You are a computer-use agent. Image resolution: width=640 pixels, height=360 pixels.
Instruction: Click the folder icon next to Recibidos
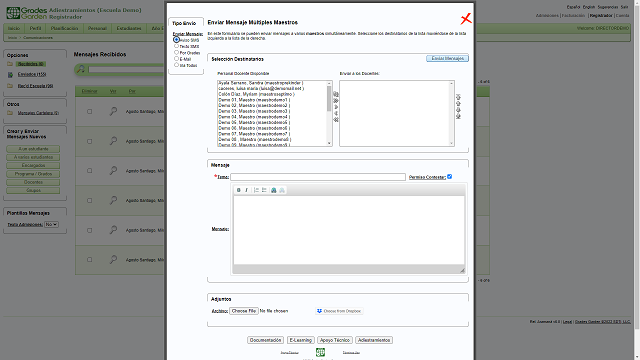(10, 64)
